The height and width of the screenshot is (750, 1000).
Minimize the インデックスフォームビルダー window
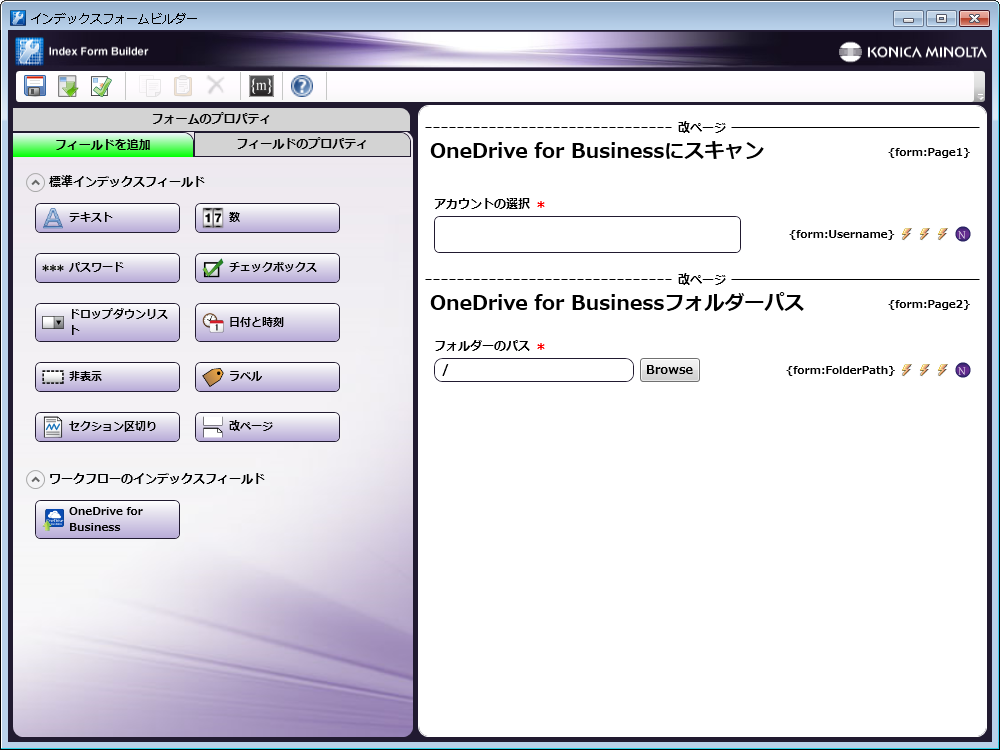click(x=908, y=18)
